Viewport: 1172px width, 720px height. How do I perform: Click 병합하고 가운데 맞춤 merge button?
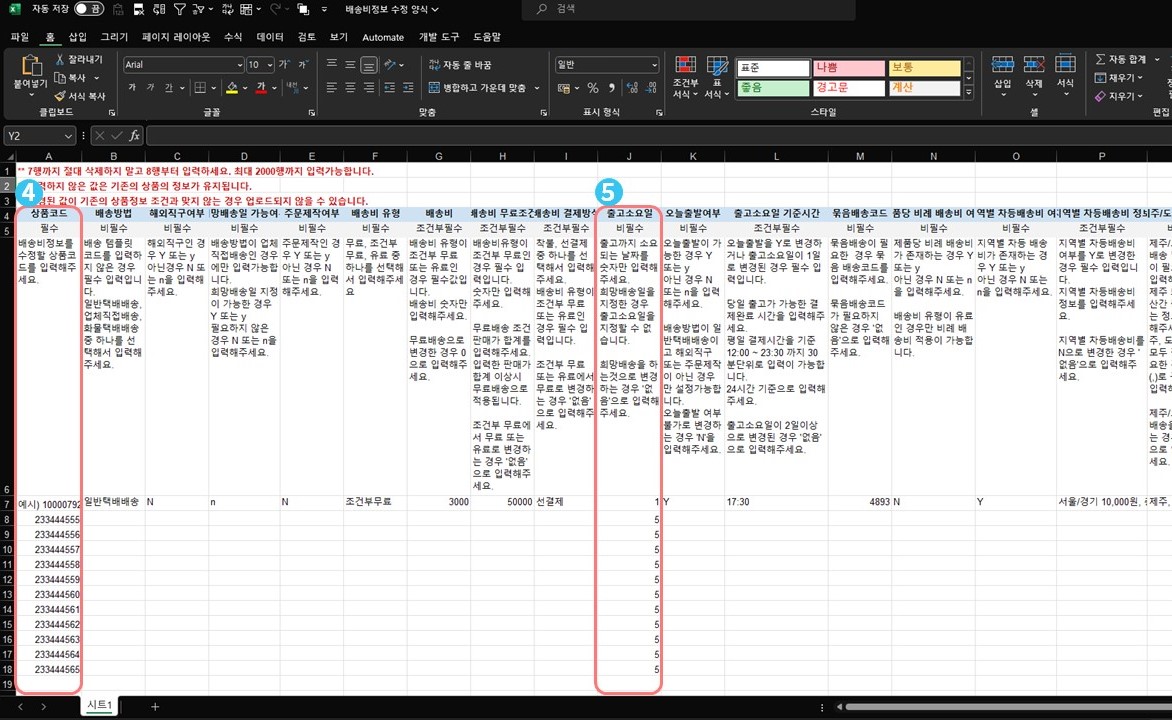click(478, 88)
